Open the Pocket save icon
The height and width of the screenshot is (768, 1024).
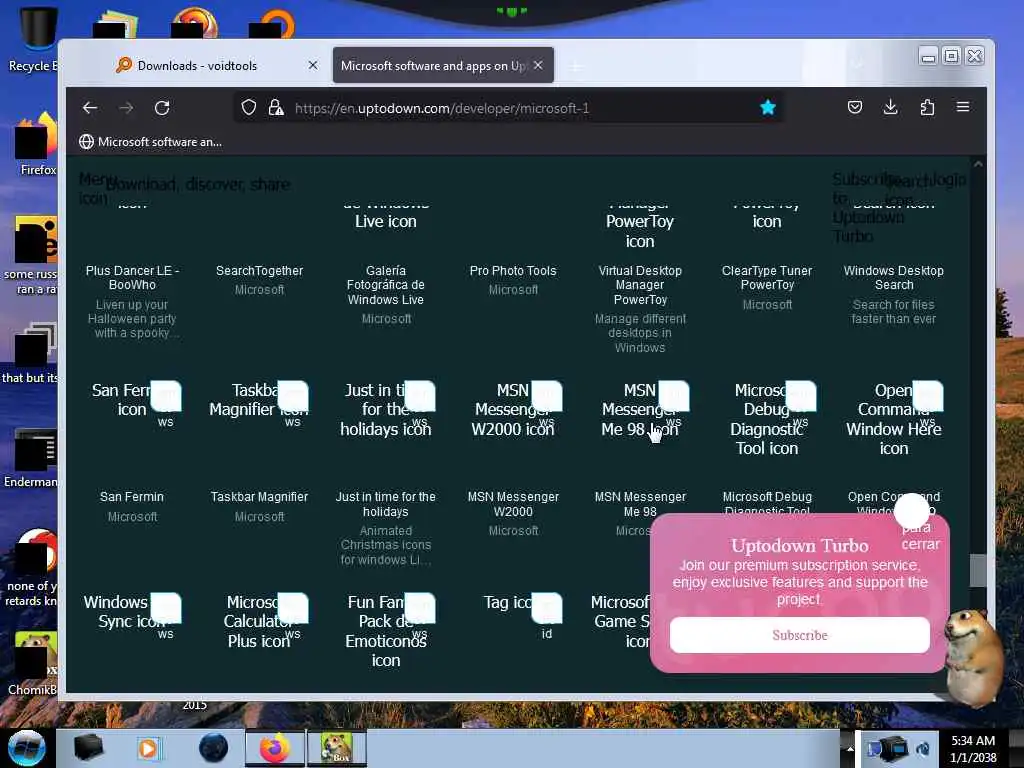tap(855, 107)
